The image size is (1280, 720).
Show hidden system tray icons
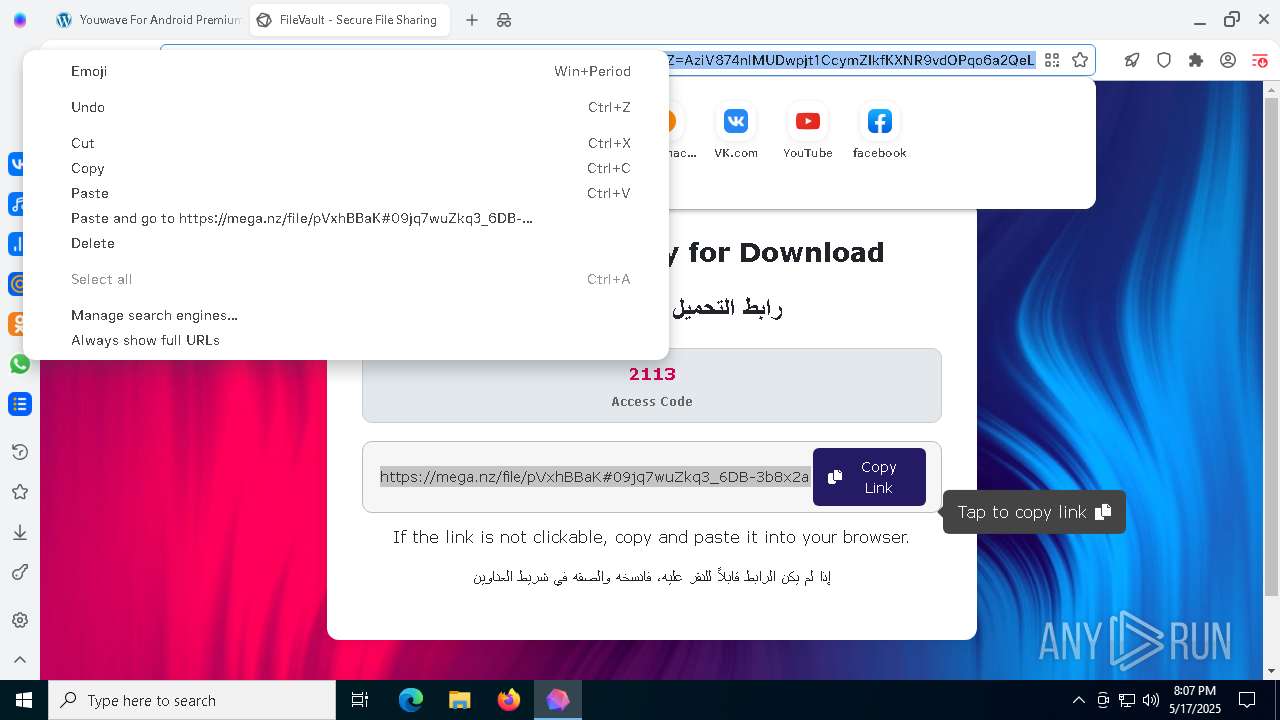[x=1078, y=700]
